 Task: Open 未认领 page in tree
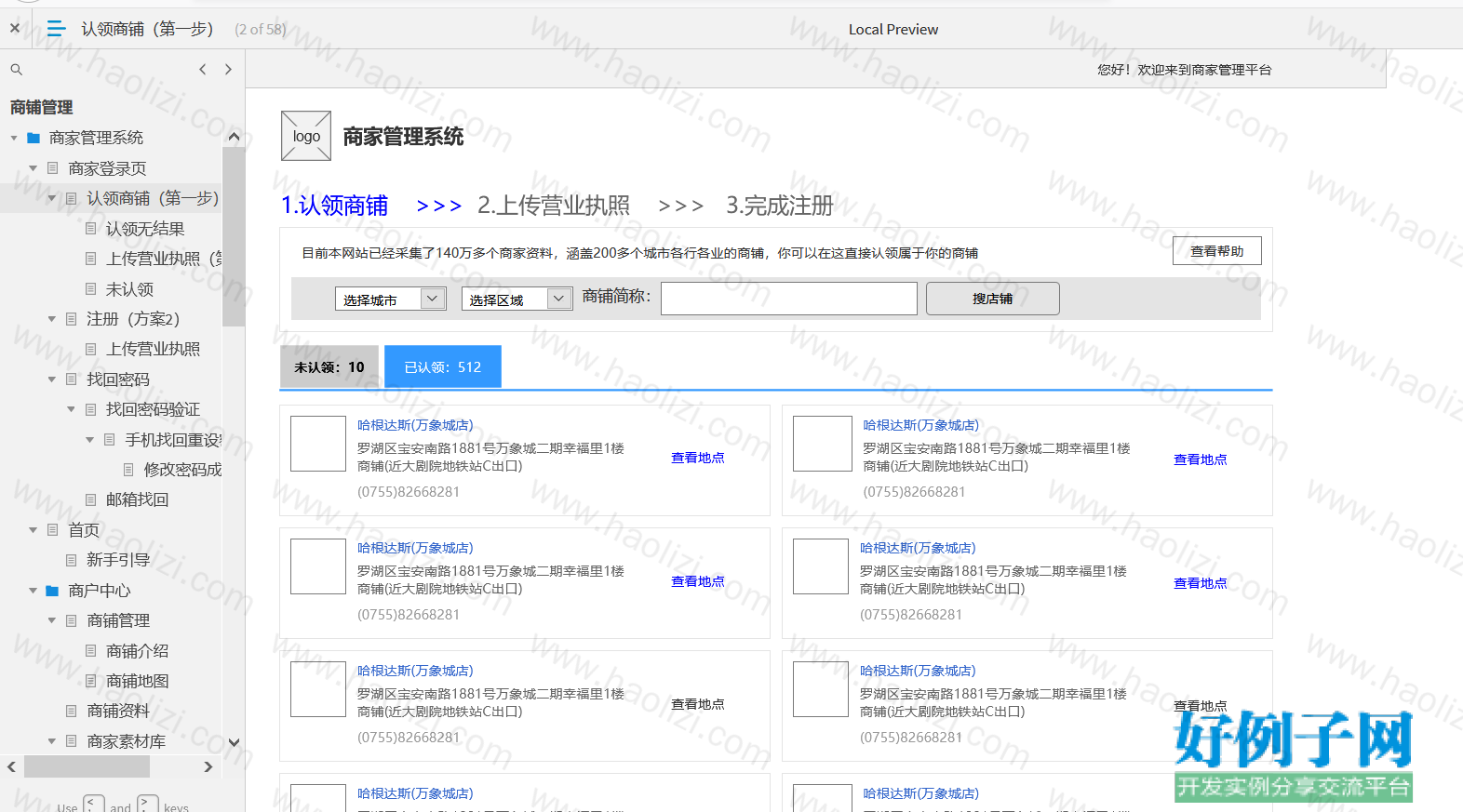point(129,289)
